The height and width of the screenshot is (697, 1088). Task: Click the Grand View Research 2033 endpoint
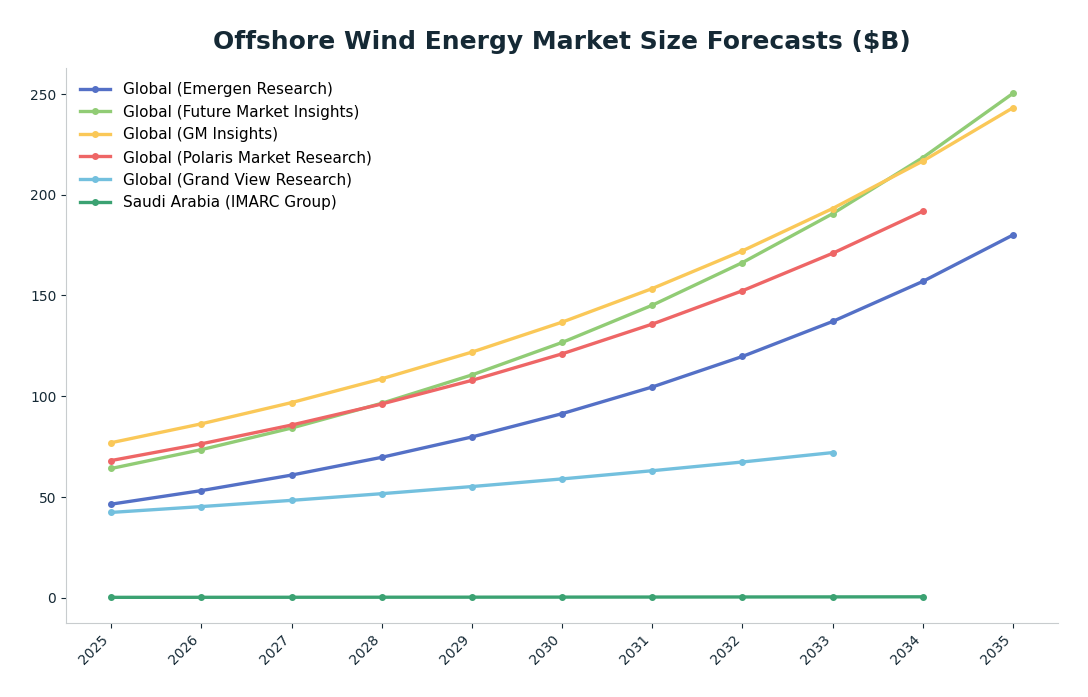click(833, 453)
